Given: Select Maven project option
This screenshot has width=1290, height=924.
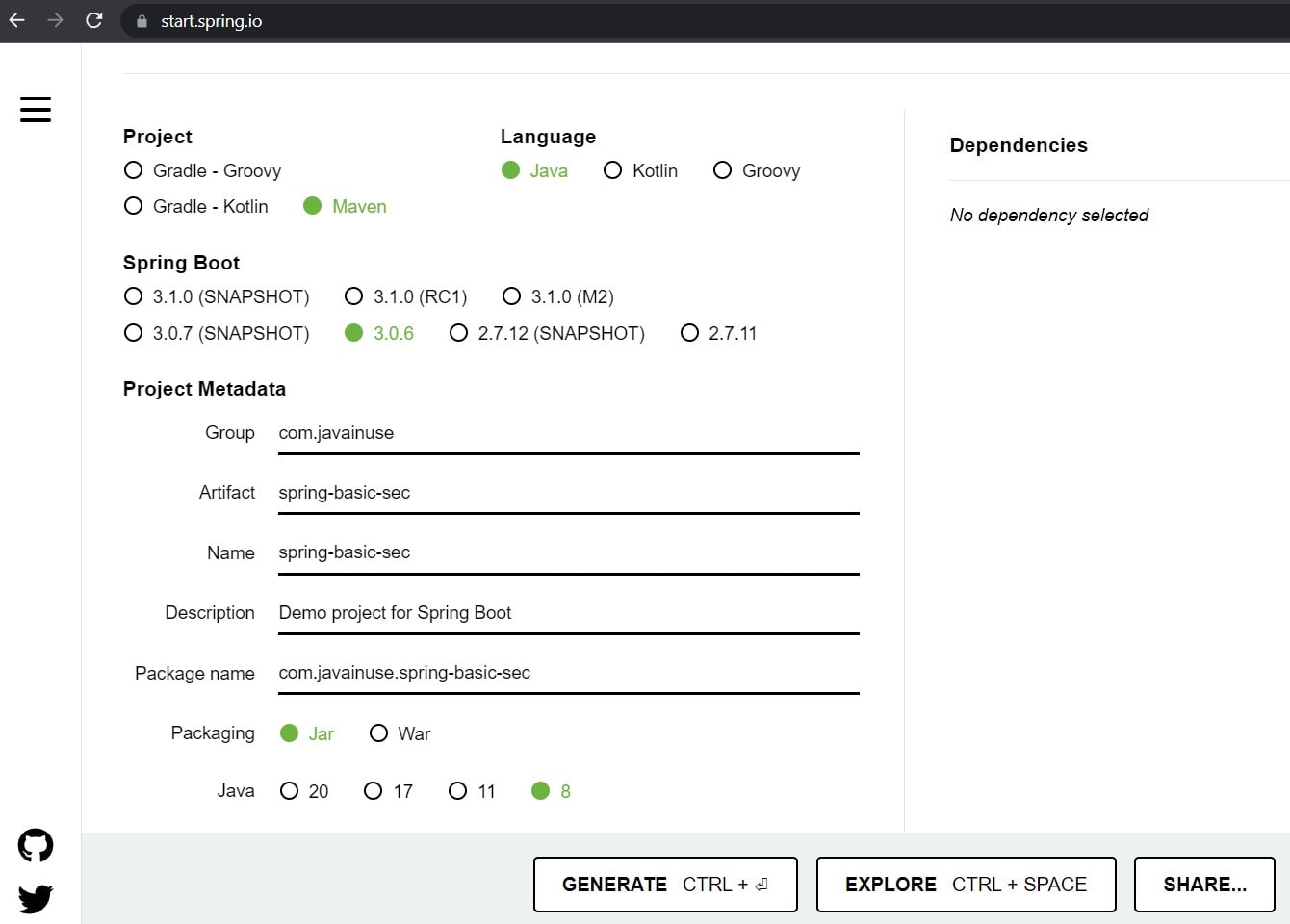Looking at the screenshot, I should click(x=345, y=206).
